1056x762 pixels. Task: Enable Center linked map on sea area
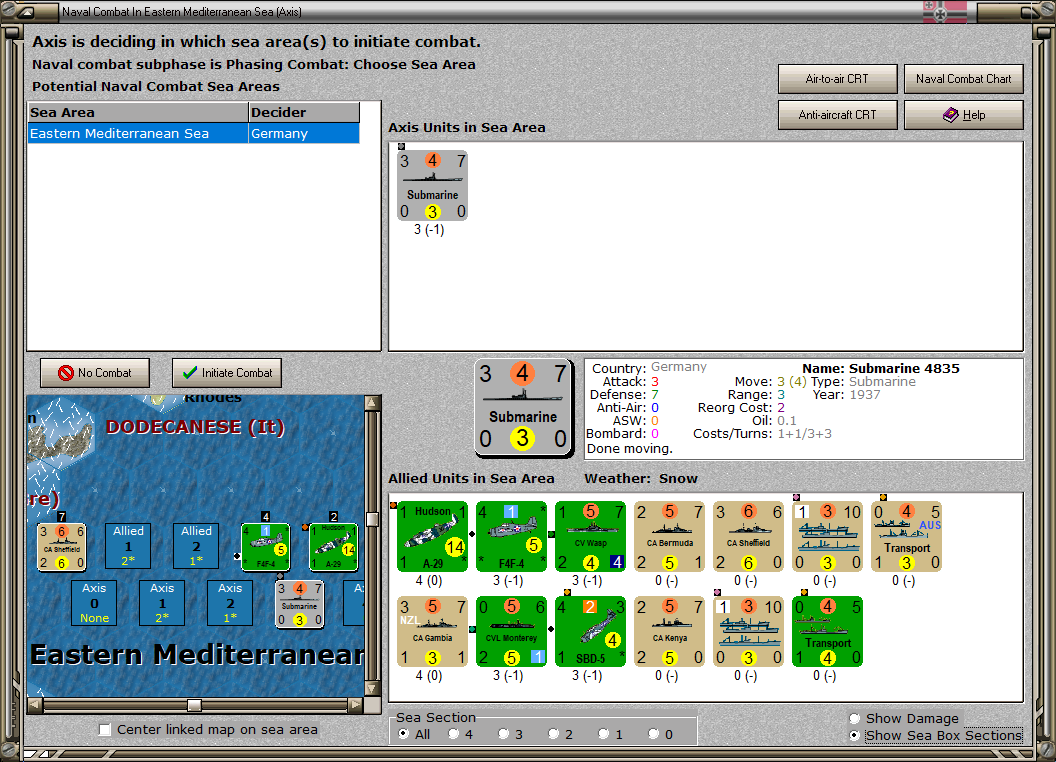pos(105,730)
